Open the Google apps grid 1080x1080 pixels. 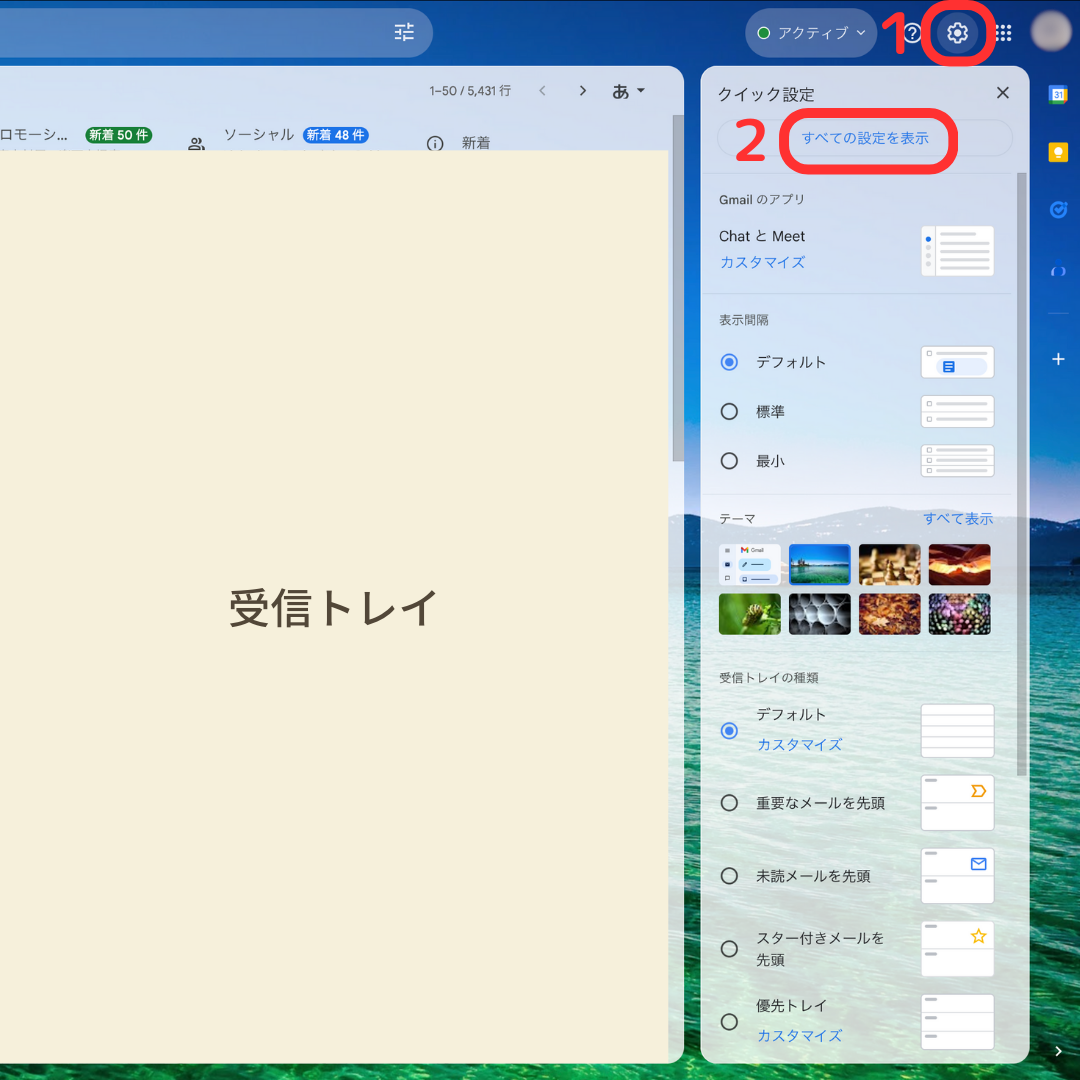pos(1003,32)
